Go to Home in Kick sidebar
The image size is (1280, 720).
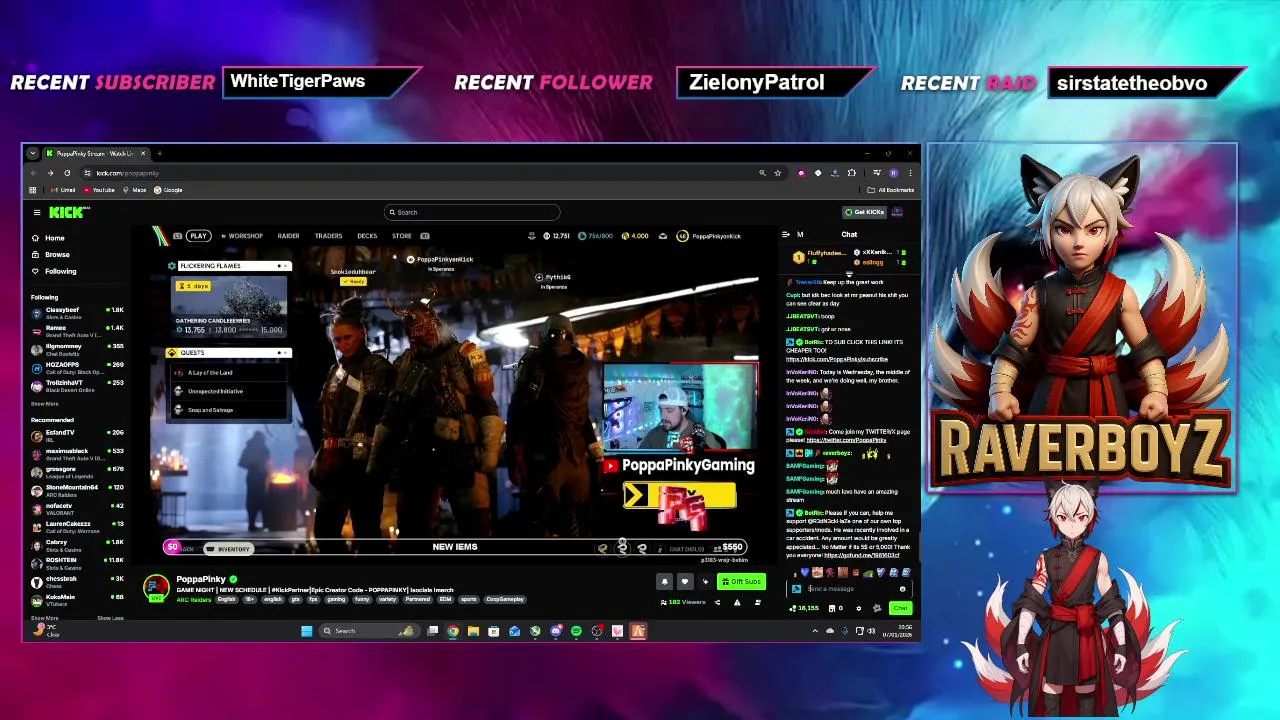pos(48,238)
